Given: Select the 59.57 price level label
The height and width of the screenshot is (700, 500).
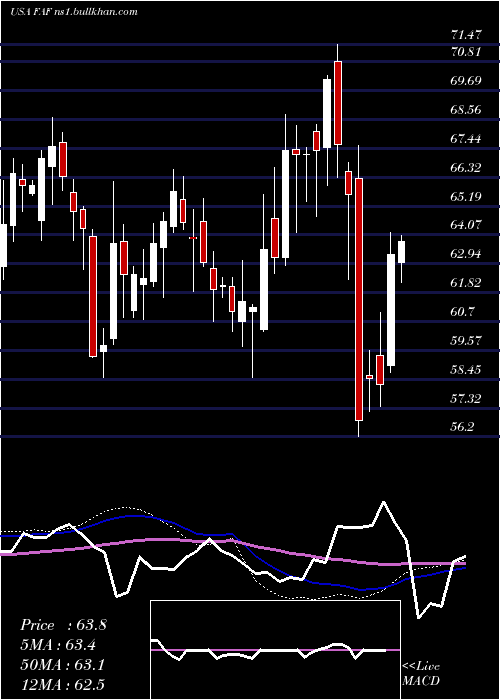Looking at the screenshot, I should click(x=467, y=341).
